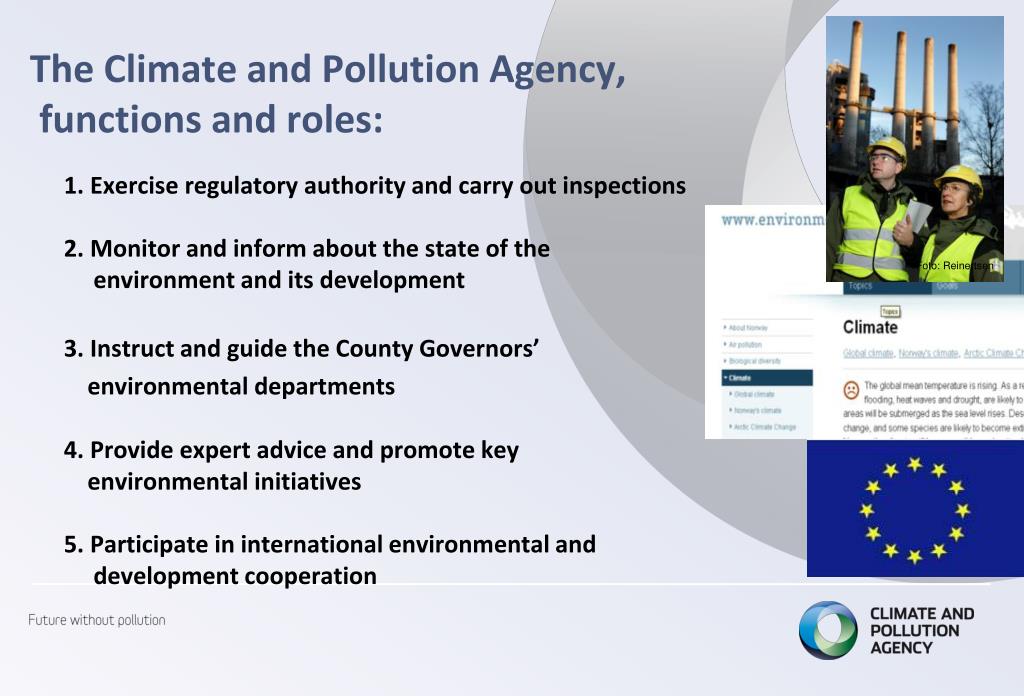Open the Goals tab in the website screenshot
The width and height of the screenshot is (1024, 696).
pyautogui.click(x=946, y=286)
